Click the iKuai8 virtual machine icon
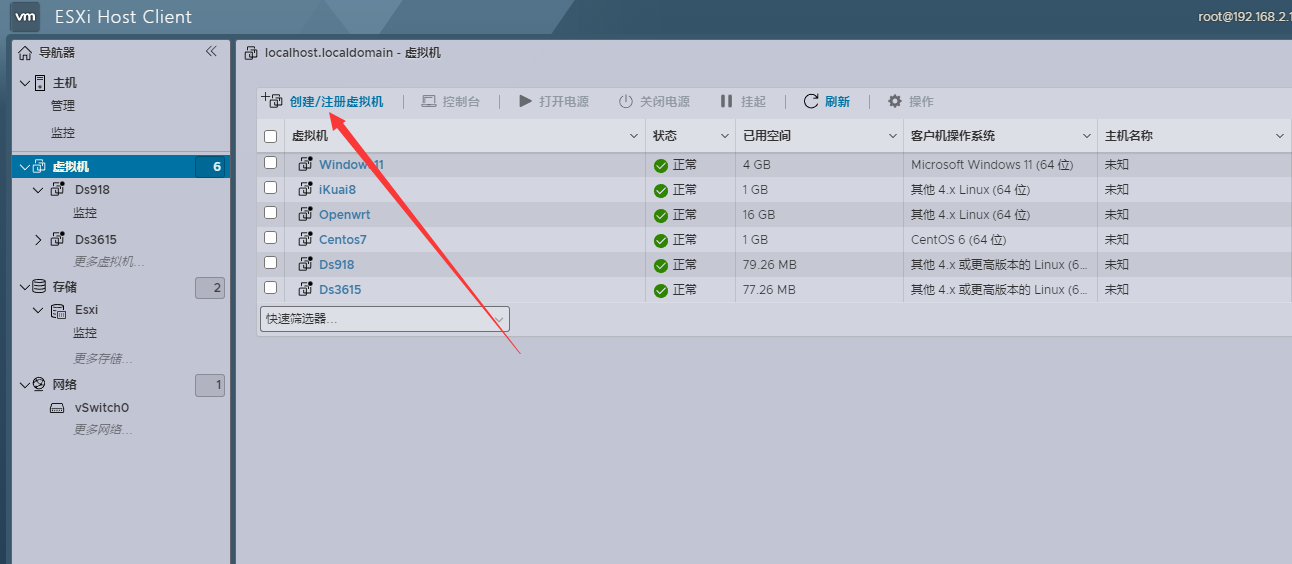 click(306, 189)
